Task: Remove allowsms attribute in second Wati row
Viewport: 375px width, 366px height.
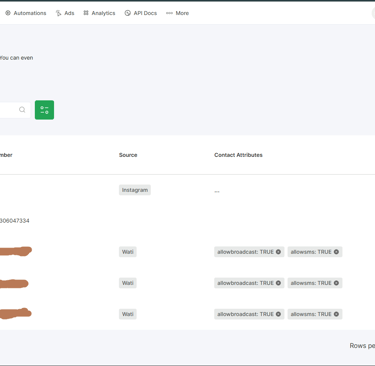Action: [336, 283]
